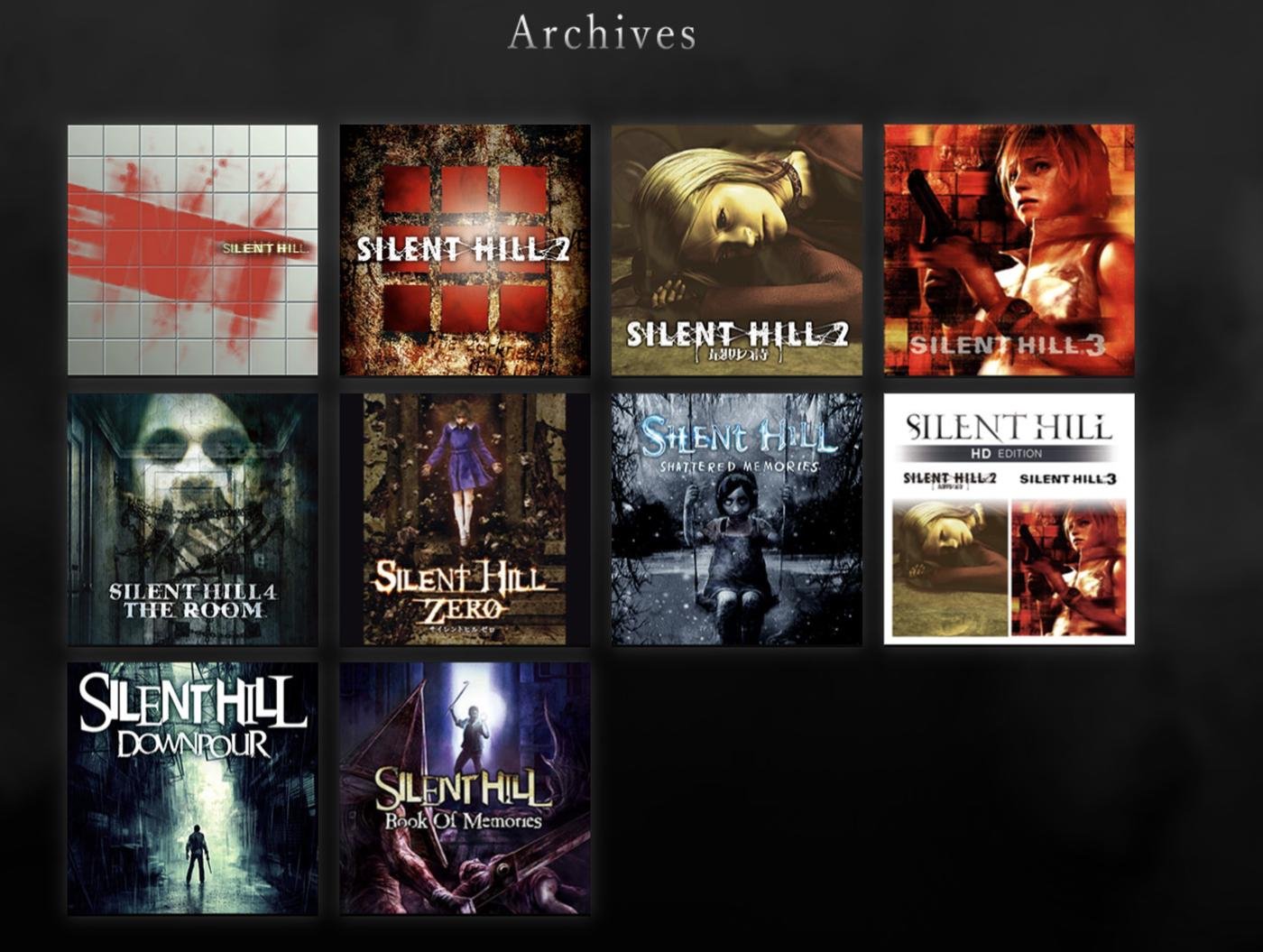This screenshot has height=952, width=1263.
Task: Choose the Silent Hill HD Edition cover
Action: [x=1009, y=519]
